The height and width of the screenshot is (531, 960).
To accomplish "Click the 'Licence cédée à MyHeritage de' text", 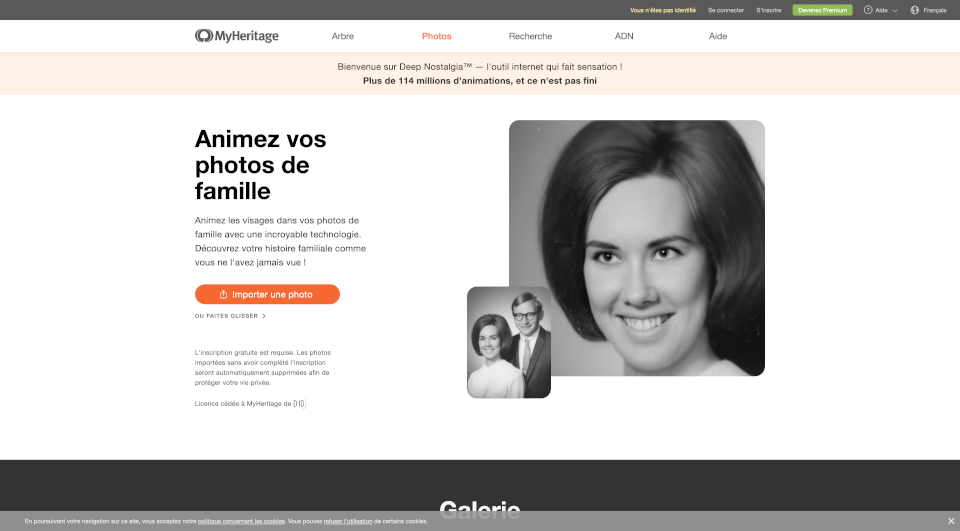I will 243,404.
